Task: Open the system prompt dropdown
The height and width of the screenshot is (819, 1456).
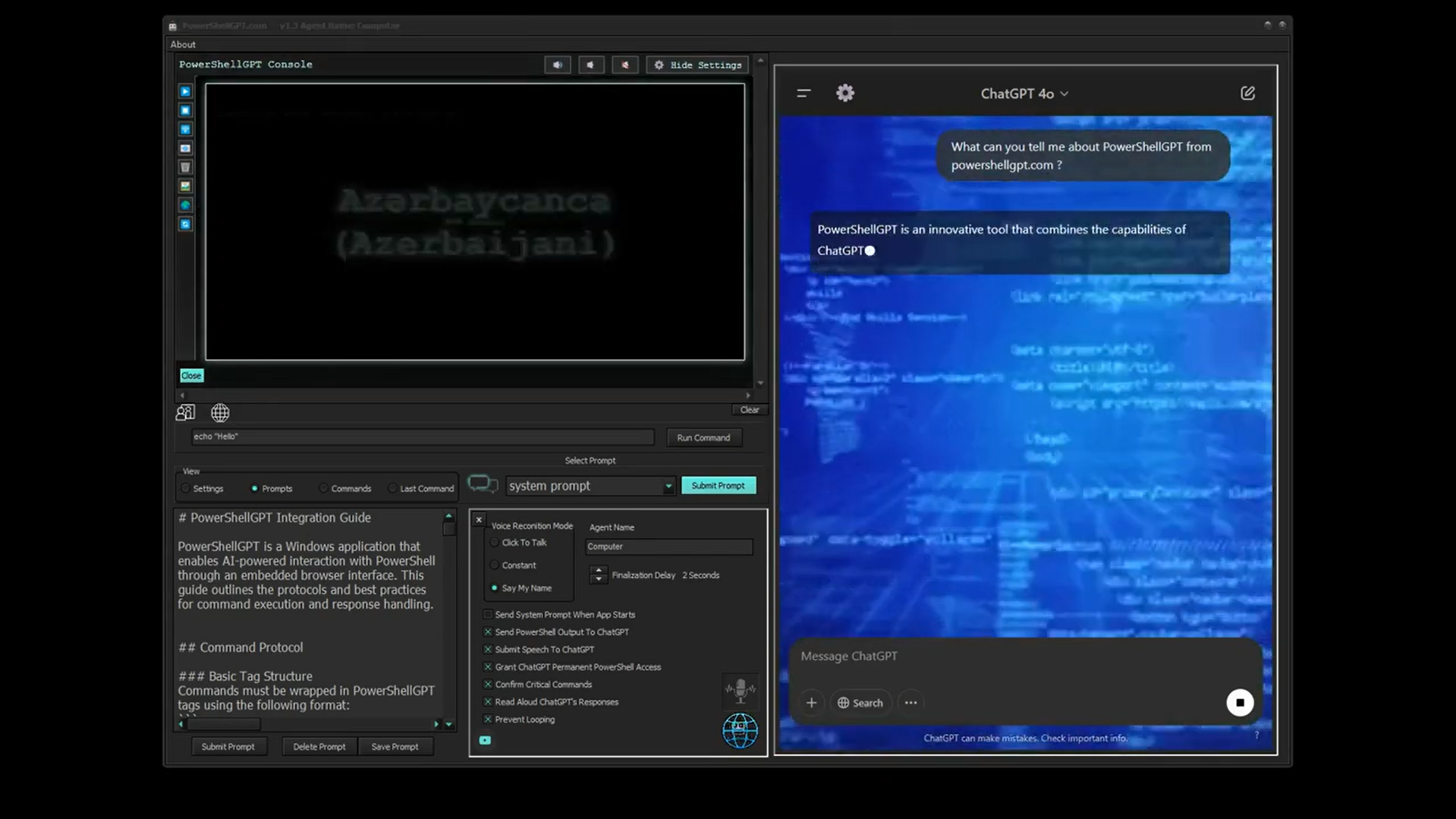Action: pyautogui.click(x=590, y=486)
